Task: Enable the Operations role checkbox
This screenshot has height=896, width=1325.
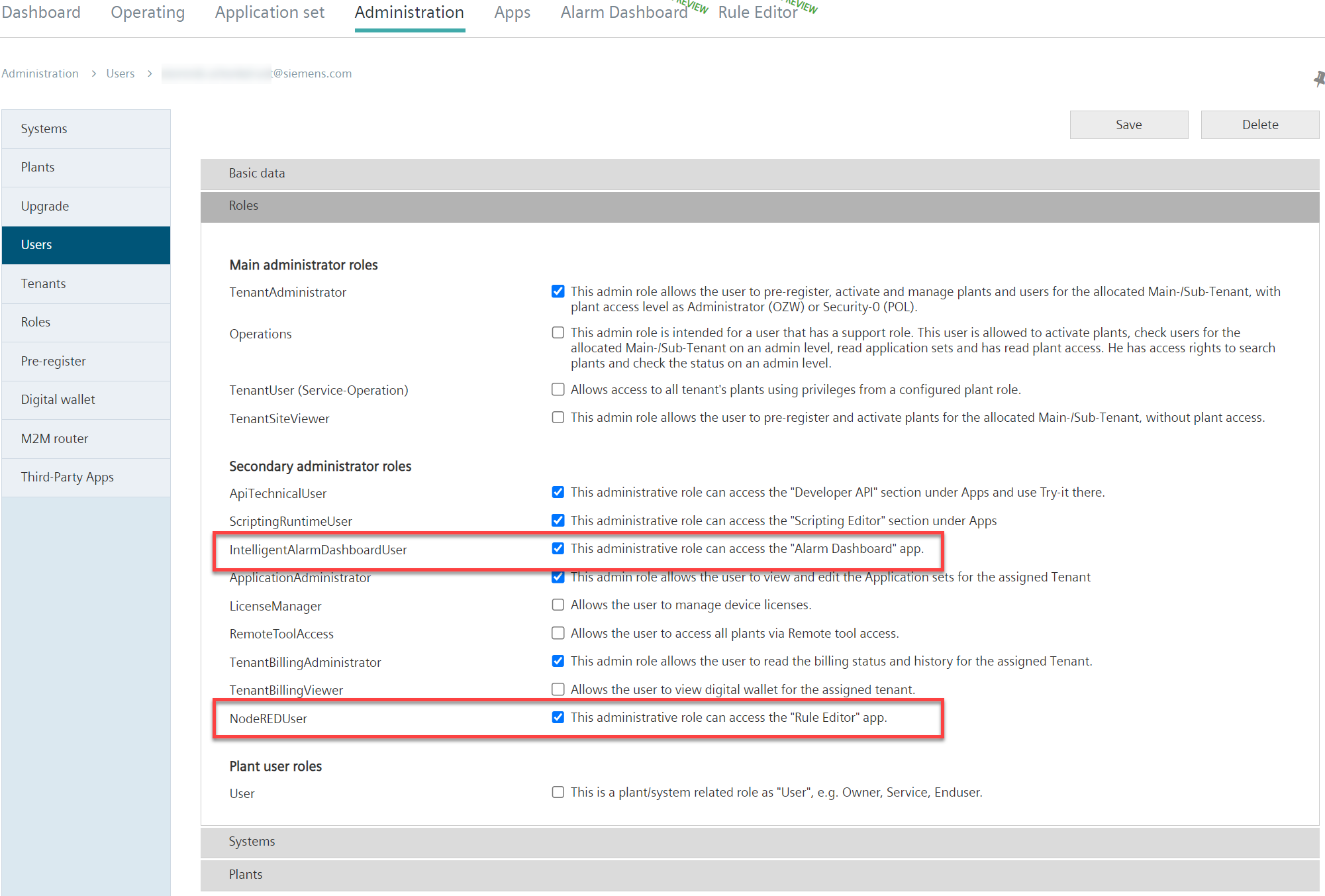Action: point(558,332)
